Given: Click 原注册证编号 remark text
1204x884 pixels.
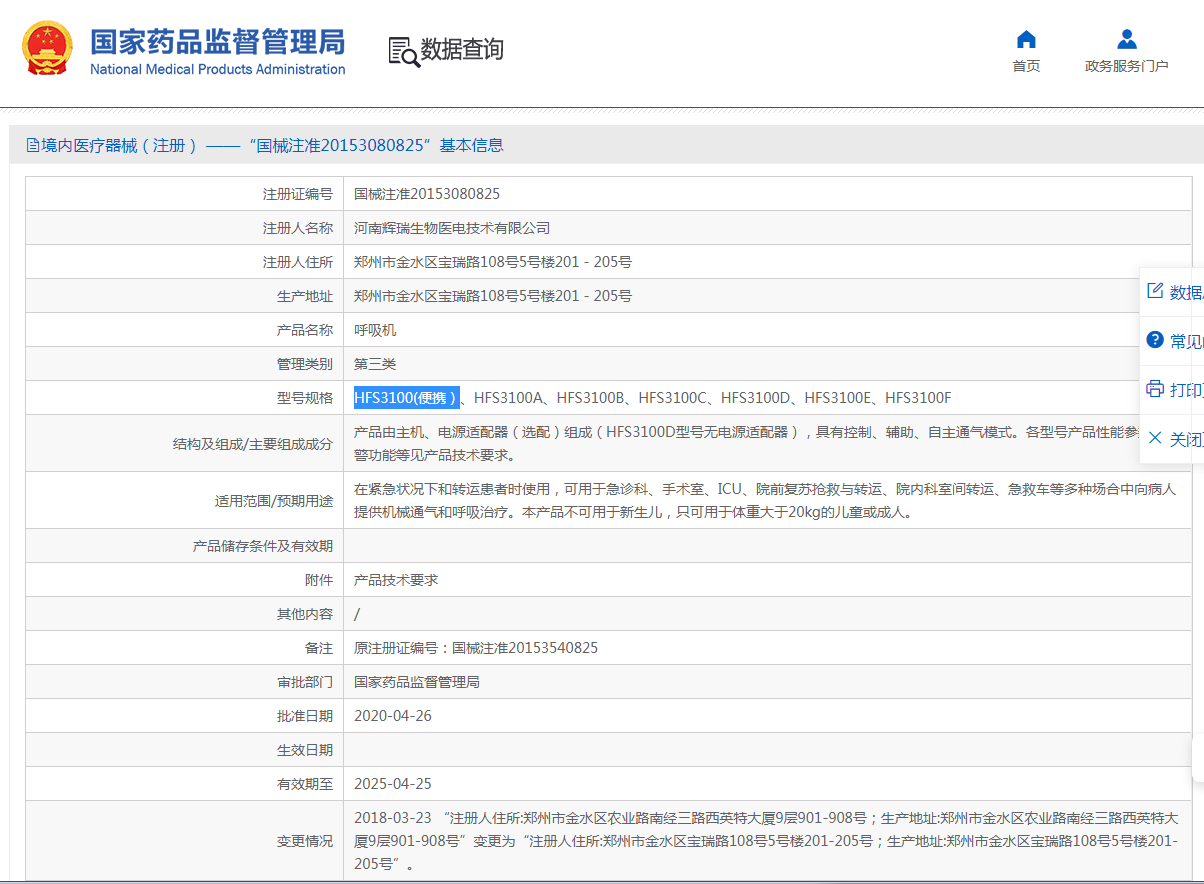Looking at the screenshot, I should 476,648.
